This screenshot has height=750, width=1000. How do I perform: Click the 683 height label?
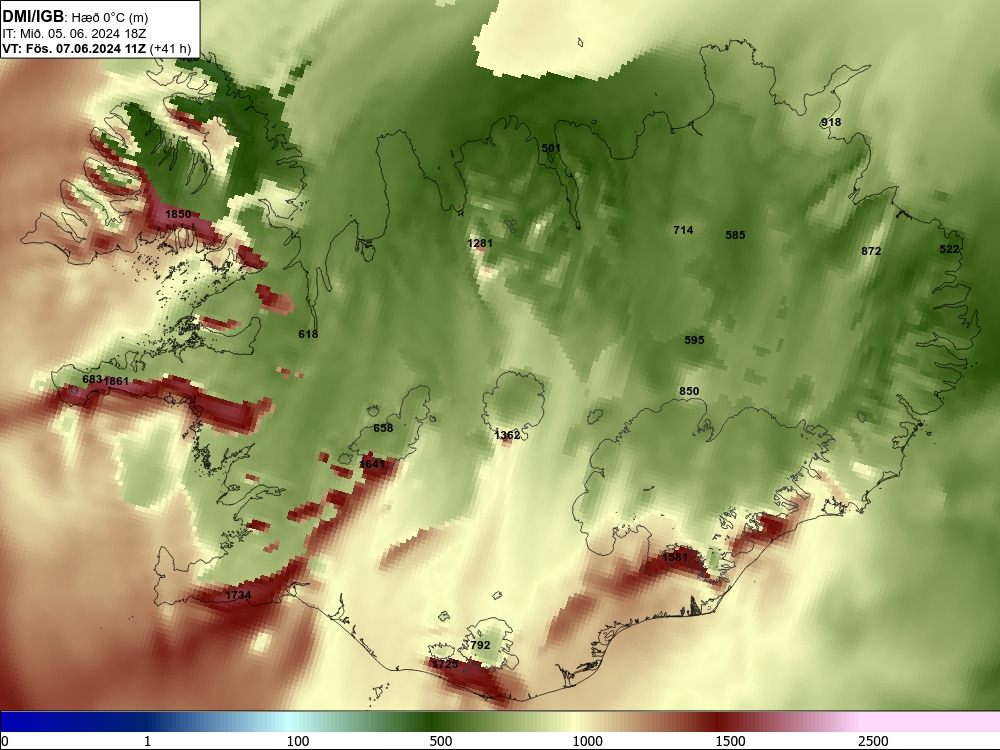(92, 379)
